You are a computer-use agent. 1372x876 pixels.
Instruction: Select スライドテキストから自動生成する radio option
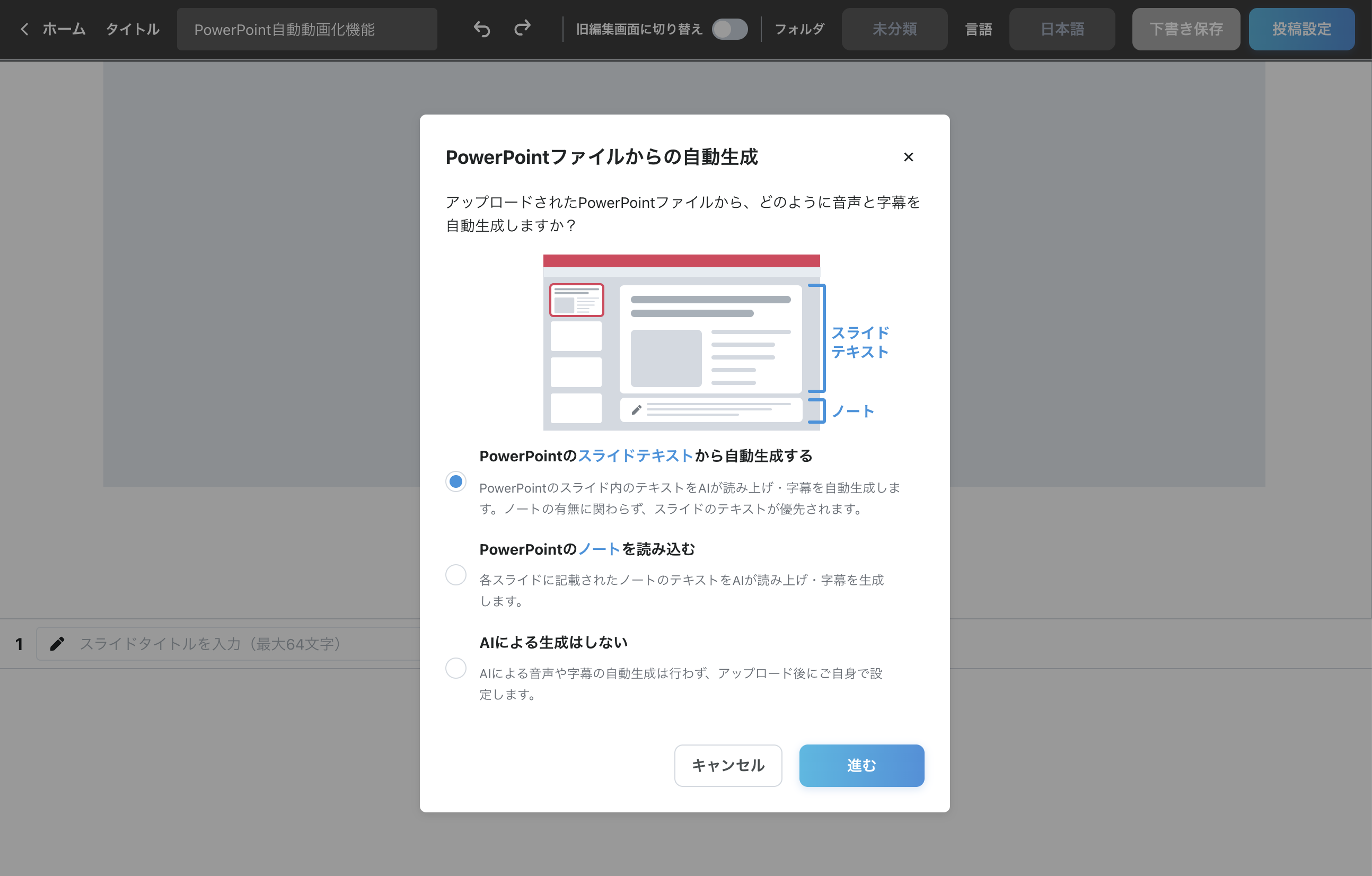click(455, 481)
